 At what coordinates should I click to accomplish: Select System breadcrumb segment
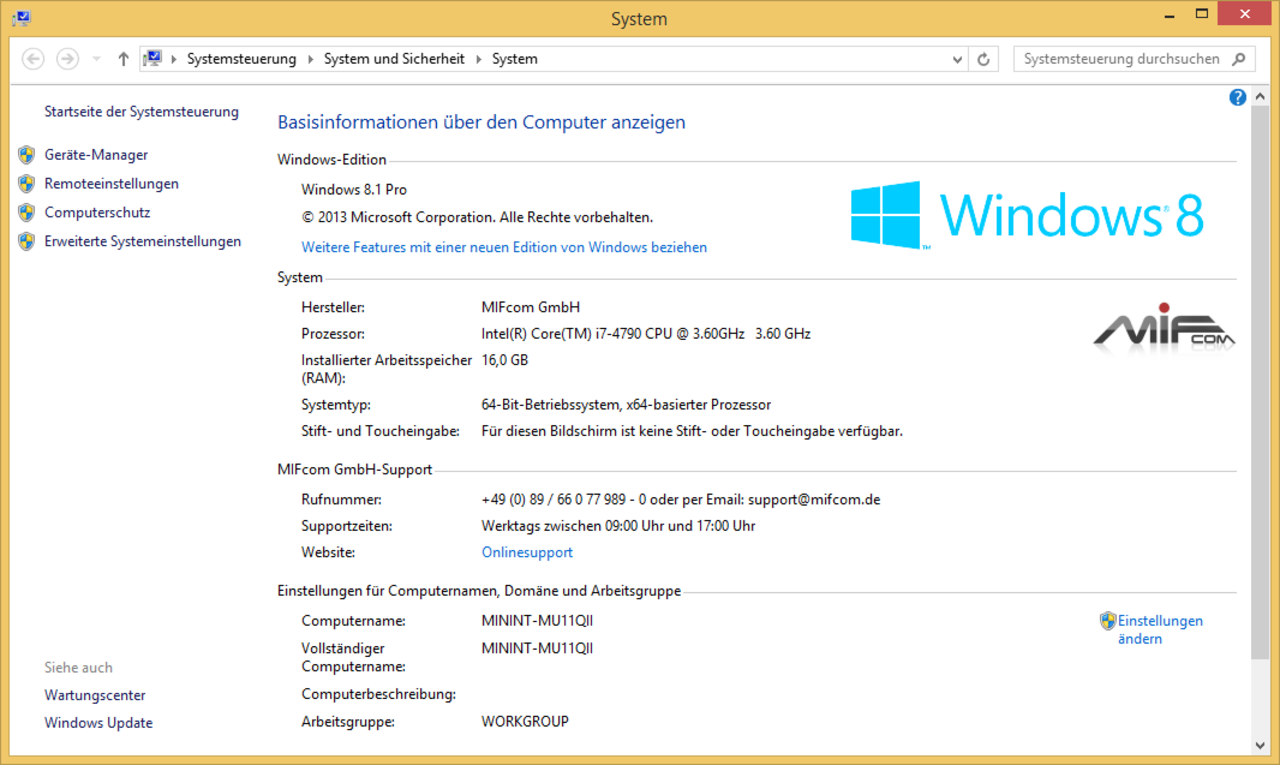point(514,59)
